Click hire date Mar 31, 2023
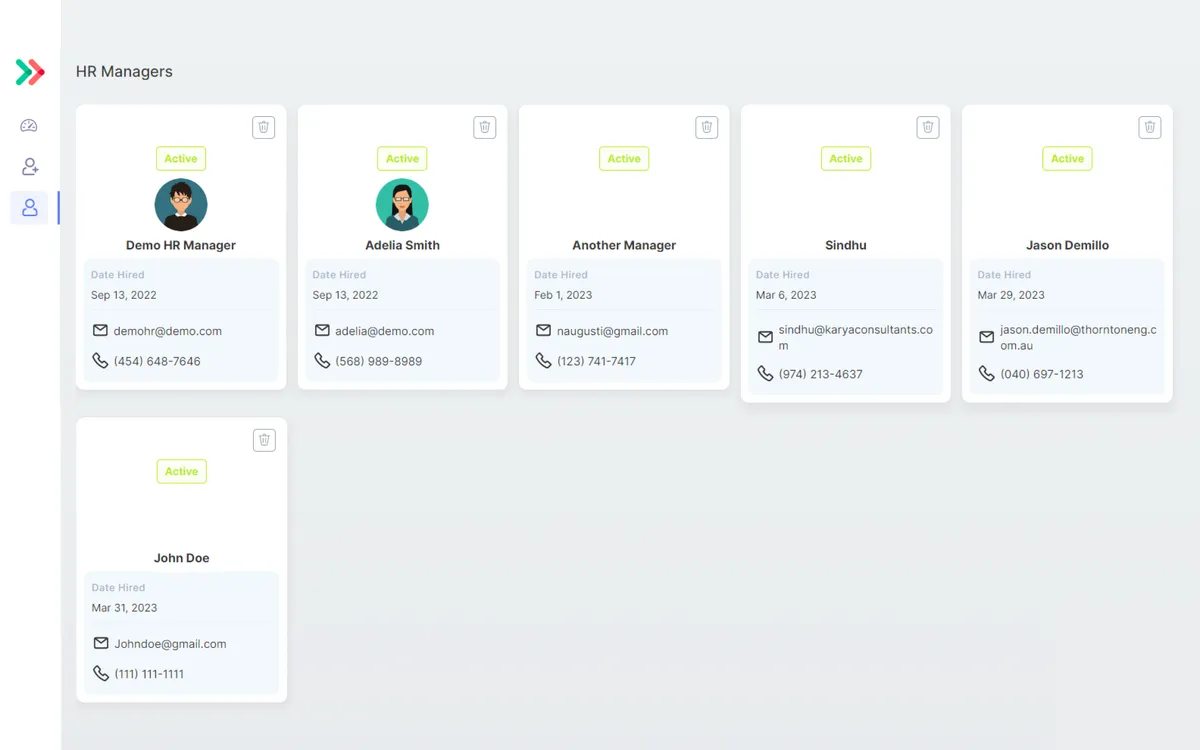 point(124,608)
